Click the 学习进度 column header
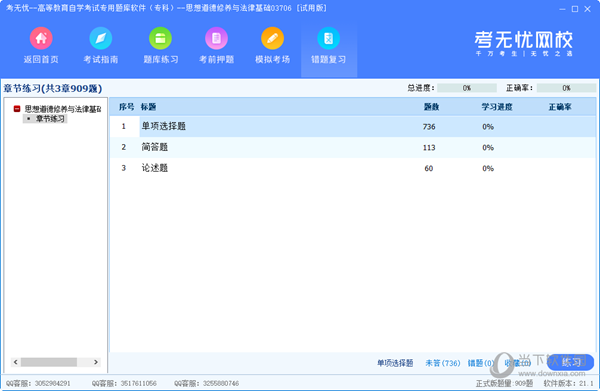600x391 pixels. tap(497, 107)
